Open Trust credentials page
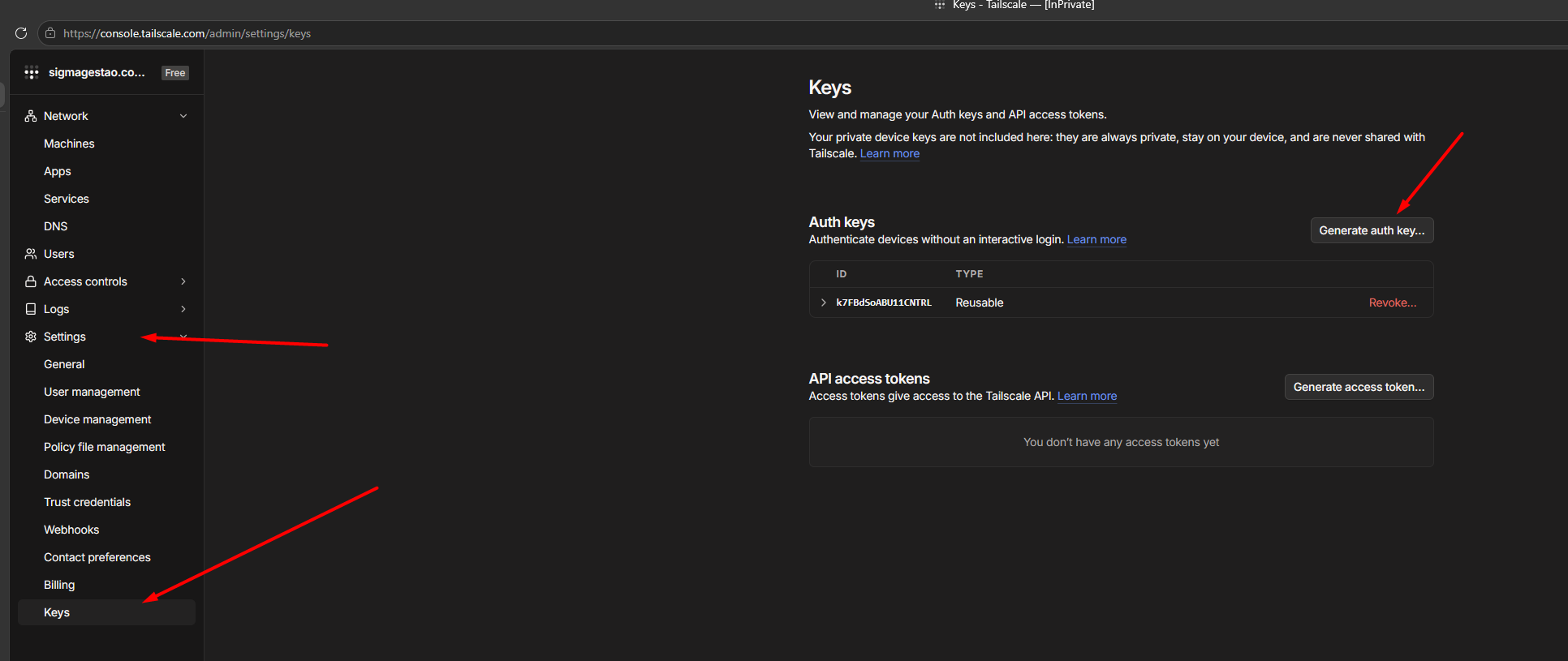Image resolution: width=1568 pixels, height=661 pixels. [x=87, y=502]
